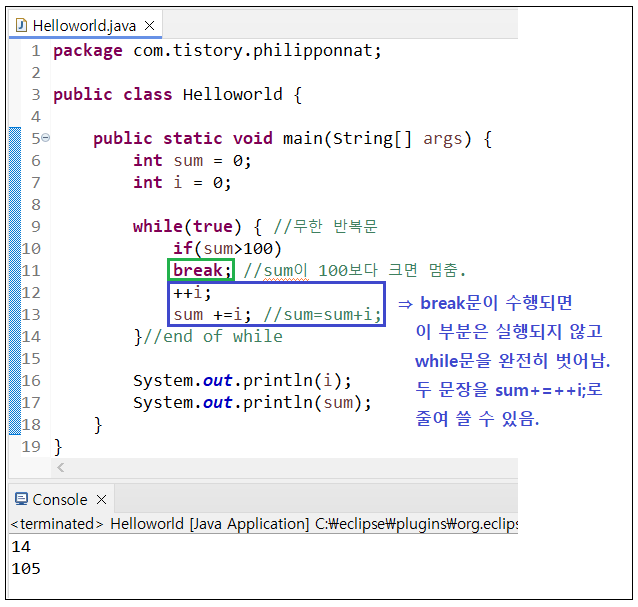Click the 'if(sum>100)' condition

click(x=227, y=249)
